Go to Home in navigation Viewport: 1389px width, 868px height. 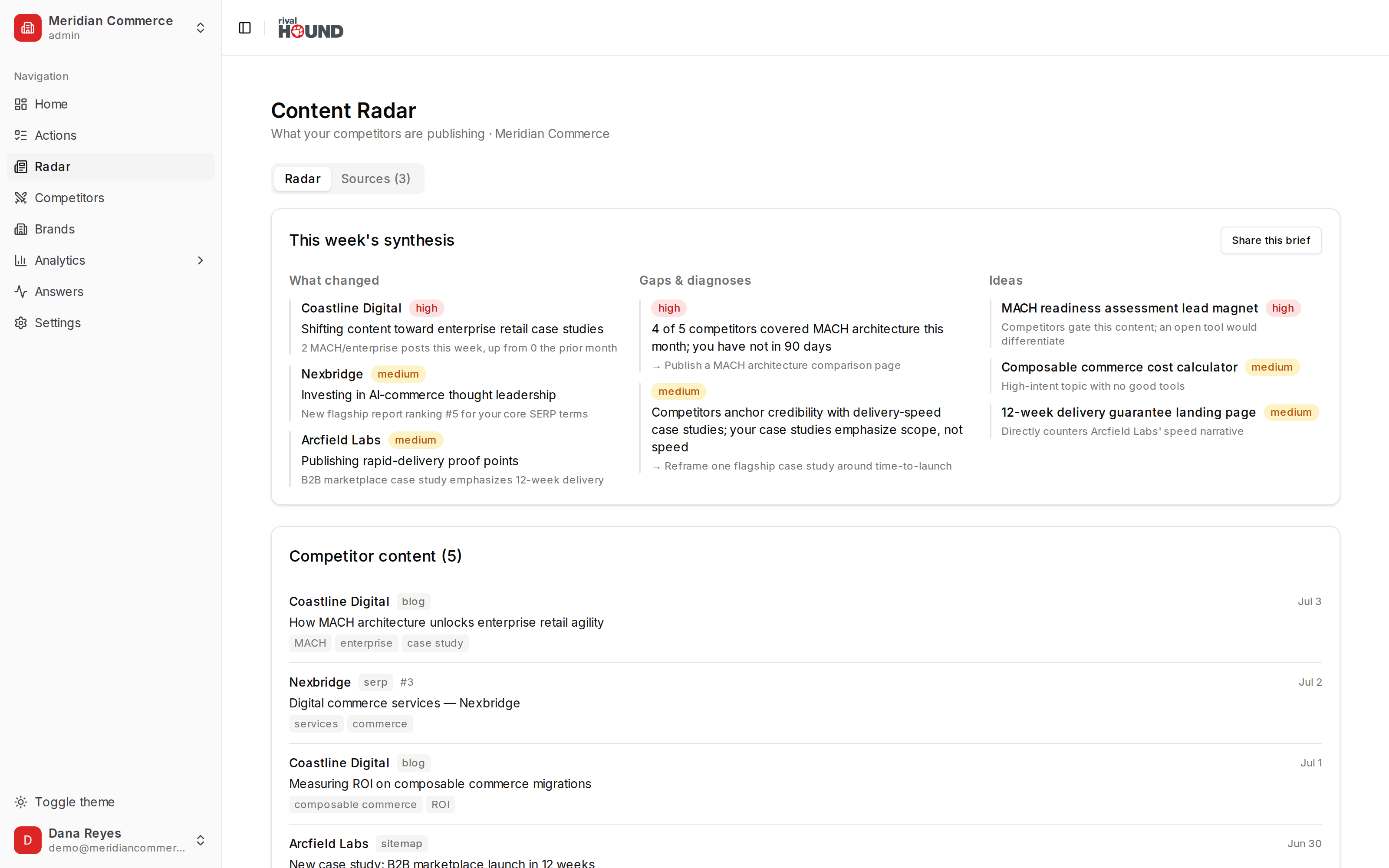click(x=110, y=104)
